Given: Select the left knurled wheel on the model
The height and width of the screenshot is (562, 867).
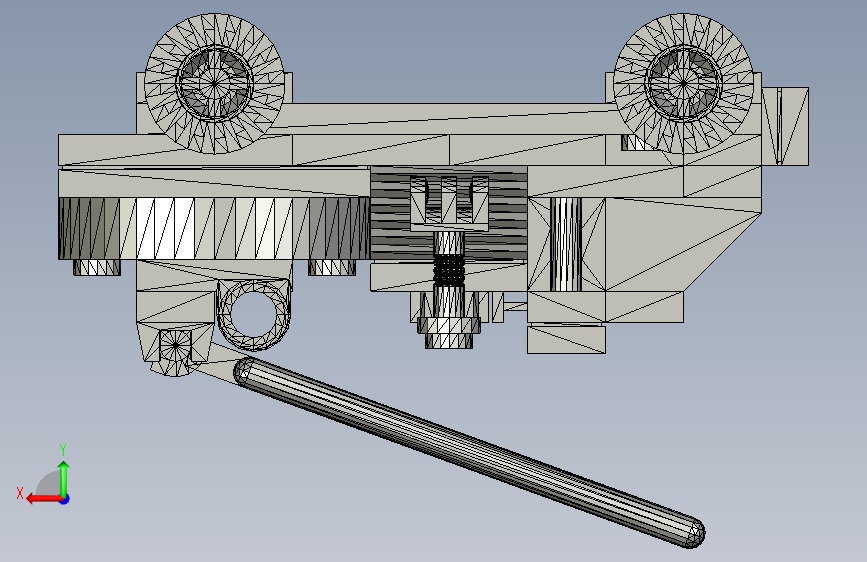Looking at the screenshot, I should 215,84.
